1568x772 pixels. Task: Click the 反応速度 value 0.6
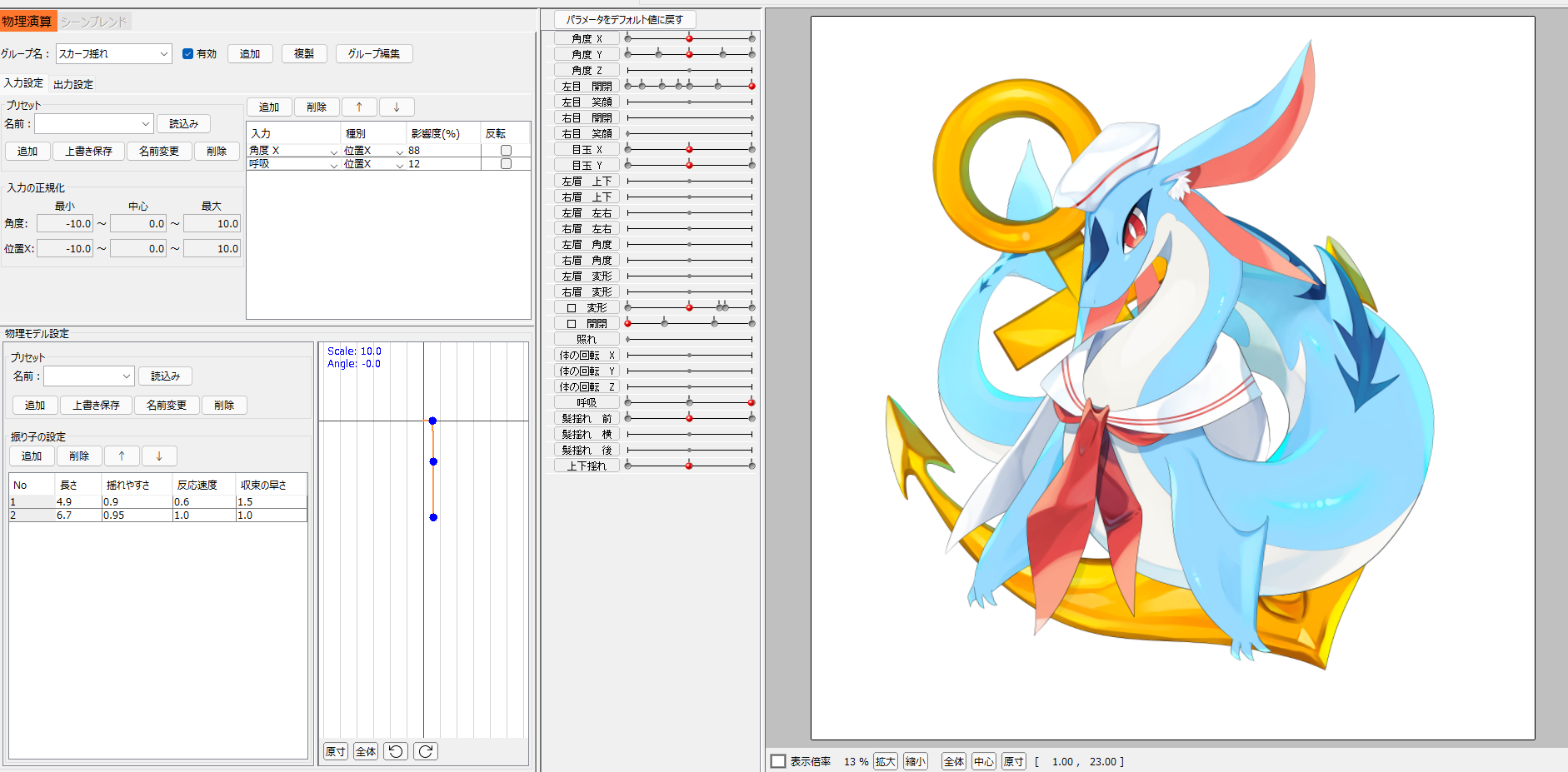(x=204, y=502)
